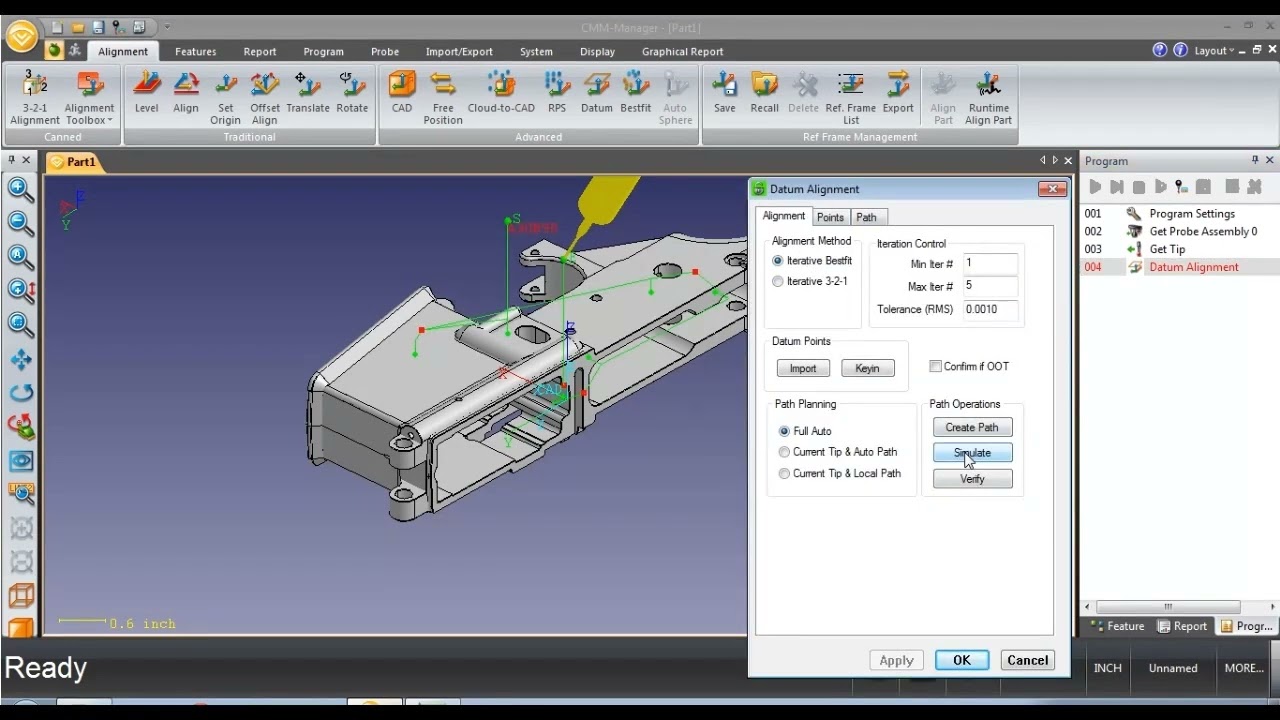Click the Max Iter # input field
1280x720 pixels.
coord(990,286)
